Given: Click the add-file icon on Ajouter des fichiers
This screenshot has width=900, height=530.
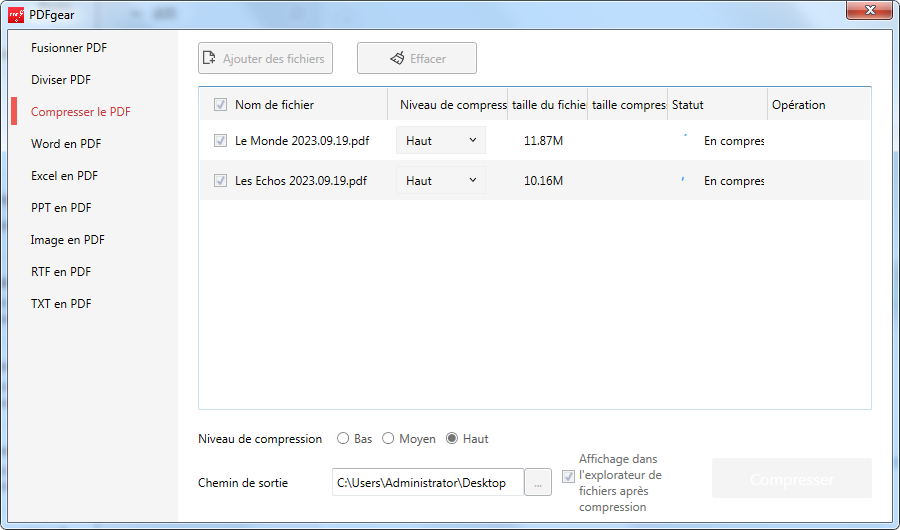Looking at the screenshot, I should click(x=210, y=58).
